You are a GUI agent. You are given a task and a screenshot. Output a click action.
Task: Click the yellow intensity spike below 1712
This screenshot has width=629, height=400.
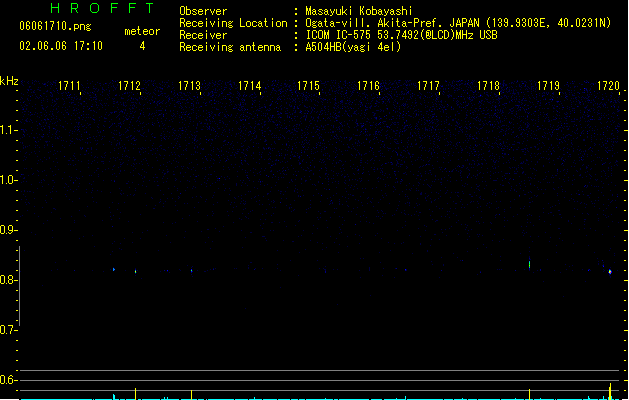pos(136,394)
